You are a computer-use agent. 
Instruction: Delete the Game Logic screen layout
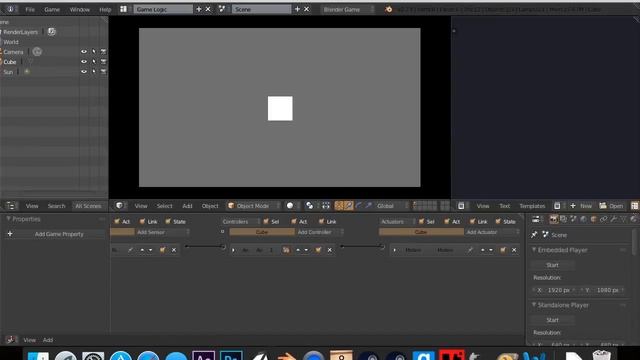tap(208, 9)
